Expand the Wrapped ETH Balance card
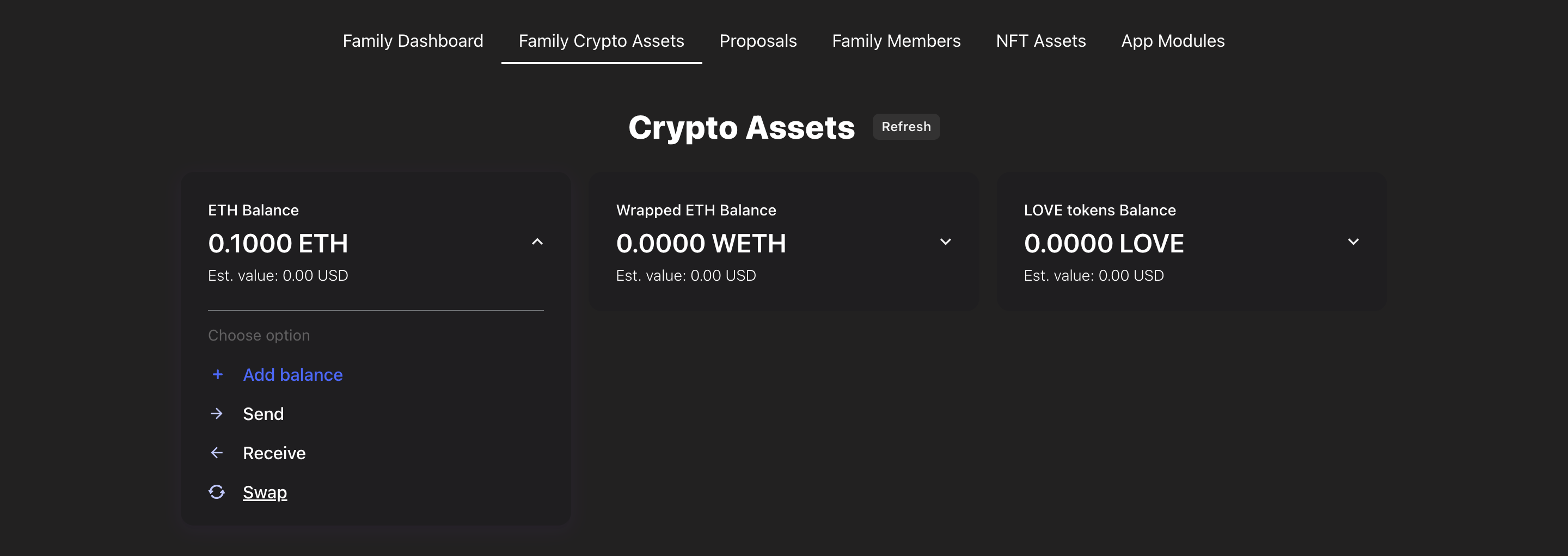Image resolution: width=1568 pixels, height=556 pixels. 945,242
